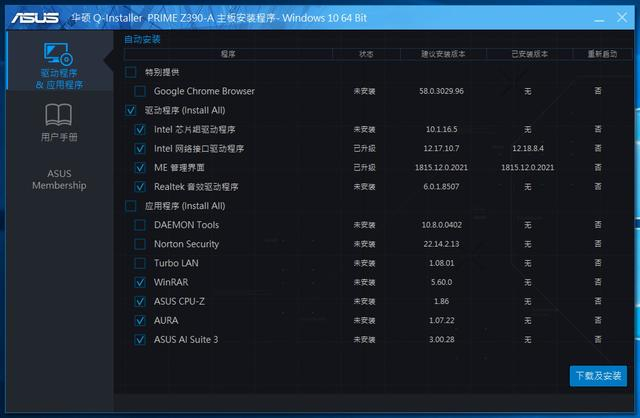Toggle the 驱动程序 (Install All) checkbox
This screenshot has height=418, width=640.
(x=131, y=110)
